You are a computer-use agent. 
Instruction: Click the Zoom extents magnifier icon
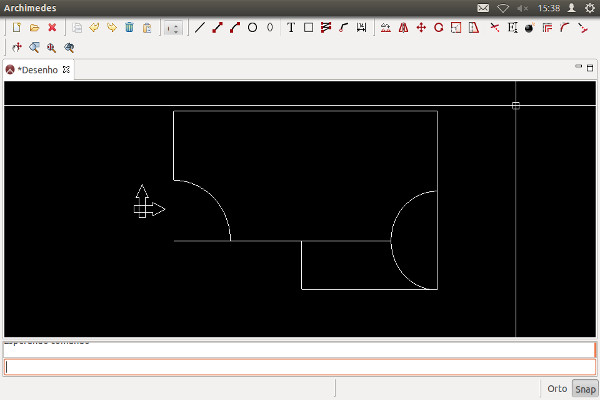tap(51, 47)
